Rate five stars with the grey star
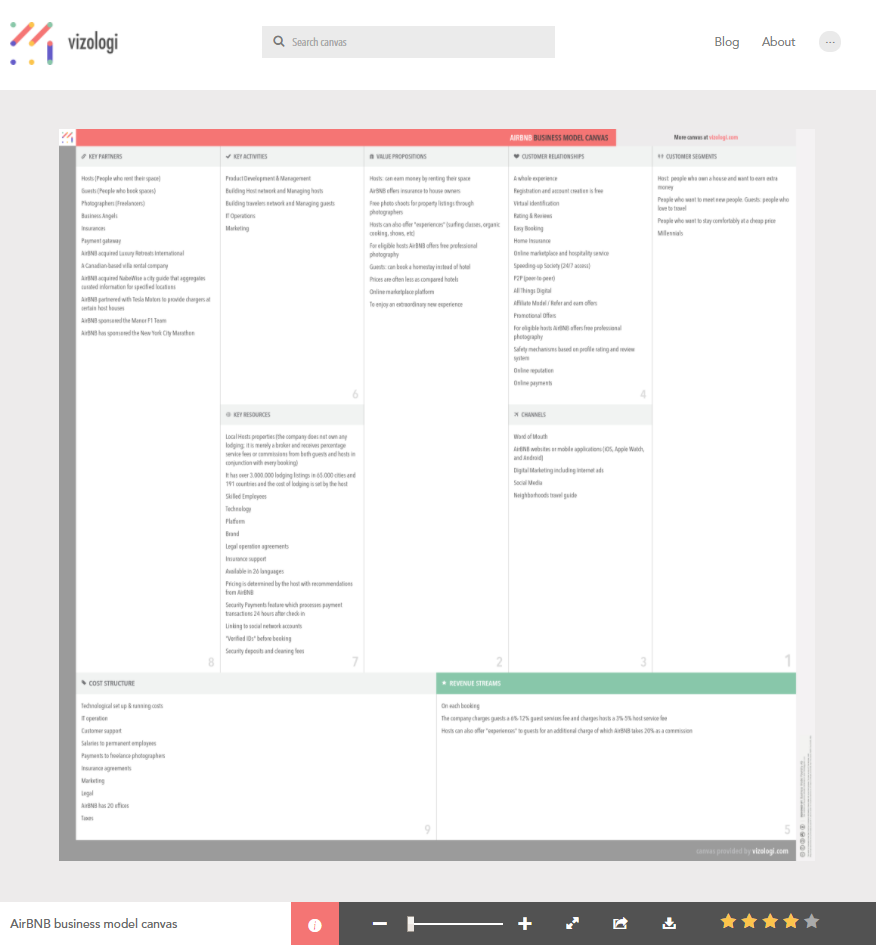This screenshot has width=876, height=945. click(x=812, y=921)
